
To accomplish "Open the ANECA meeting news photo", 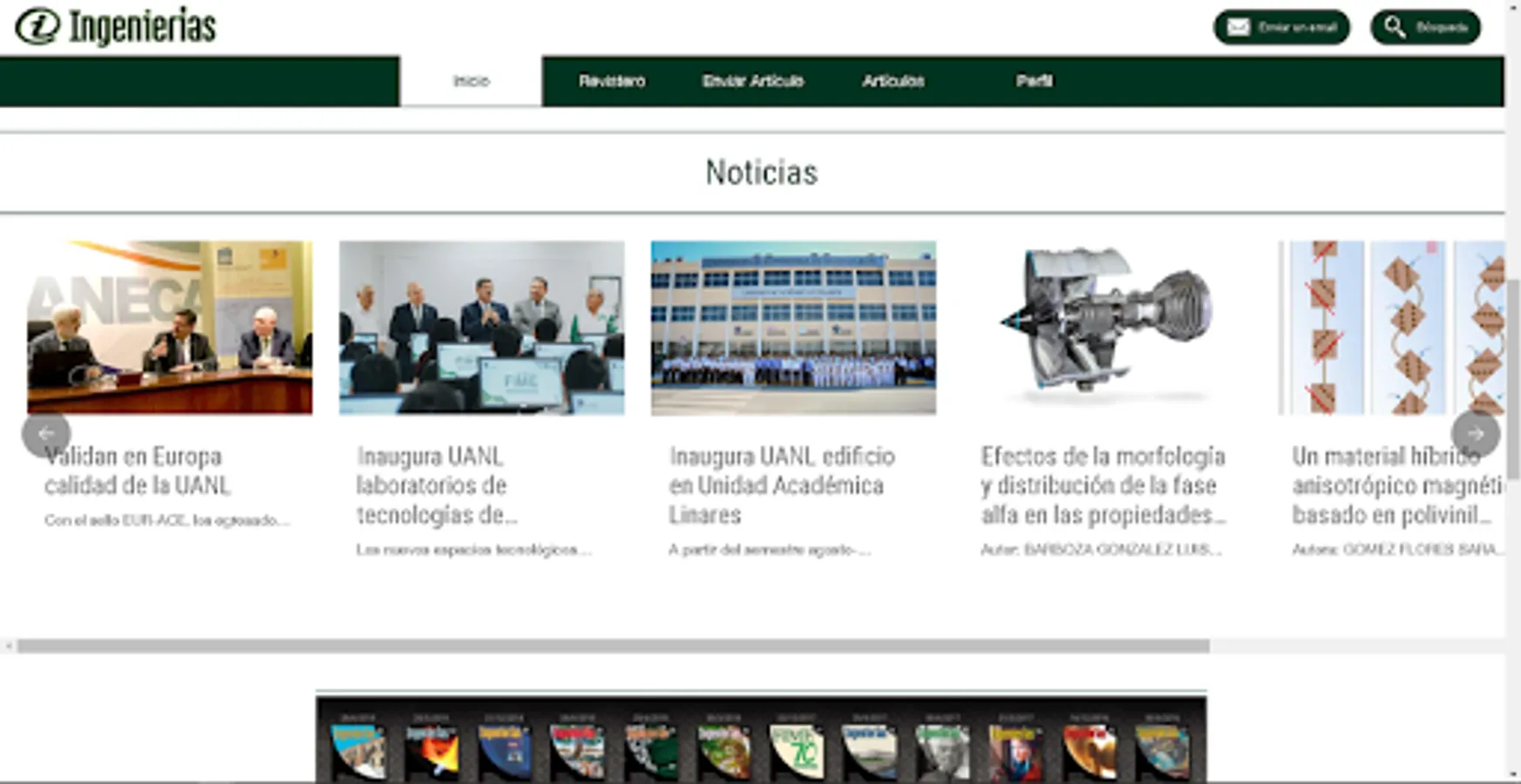I will [x=170, y=328].
